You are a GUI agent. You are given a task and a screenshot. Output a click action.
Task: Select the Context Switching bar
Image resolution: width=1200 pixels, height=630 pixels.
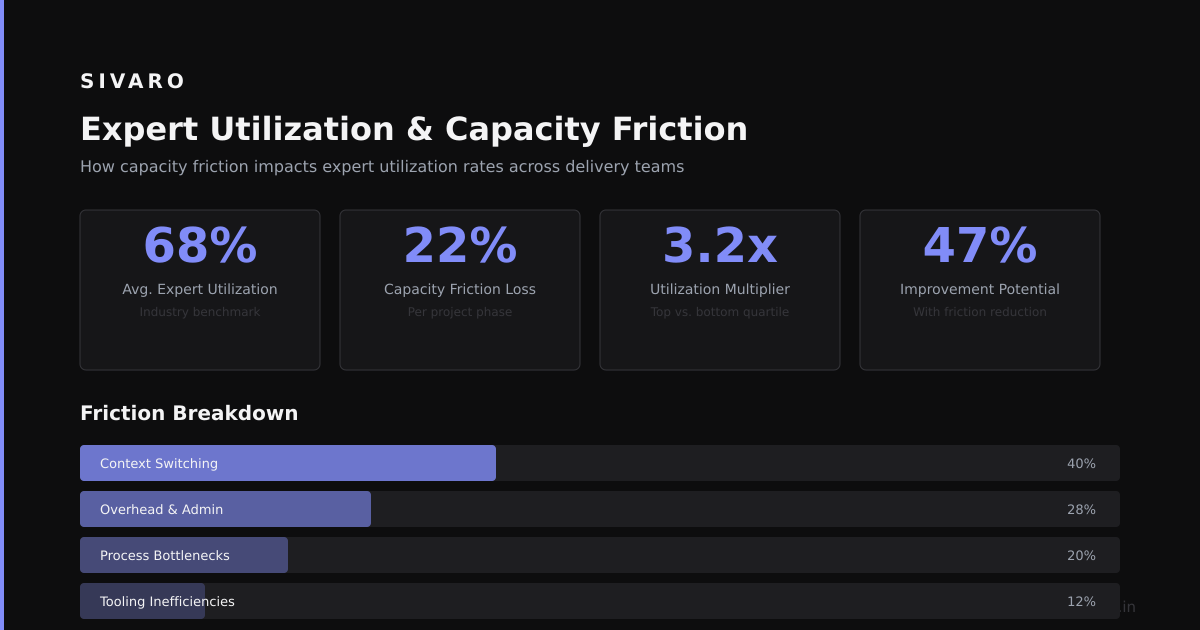pyautogui.click(x=600, y=463)
